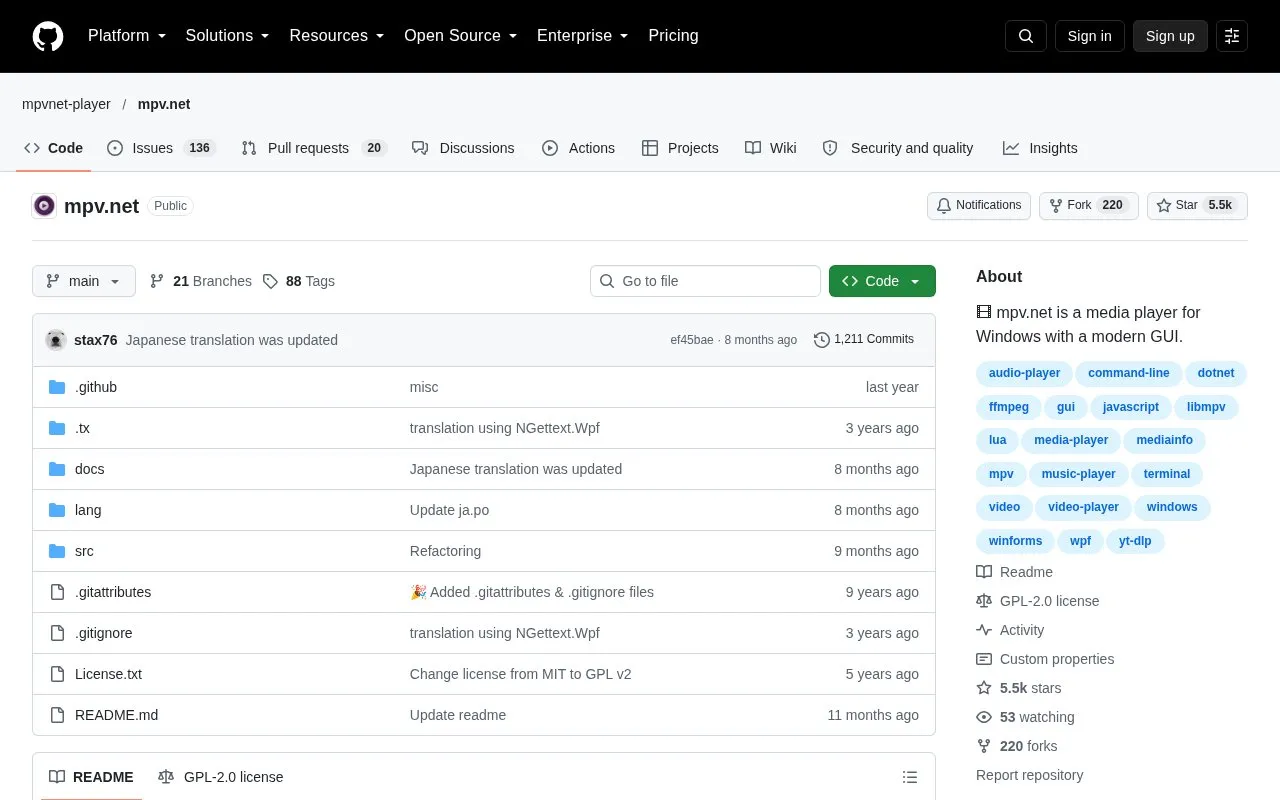Open the README.md file row

484,715
